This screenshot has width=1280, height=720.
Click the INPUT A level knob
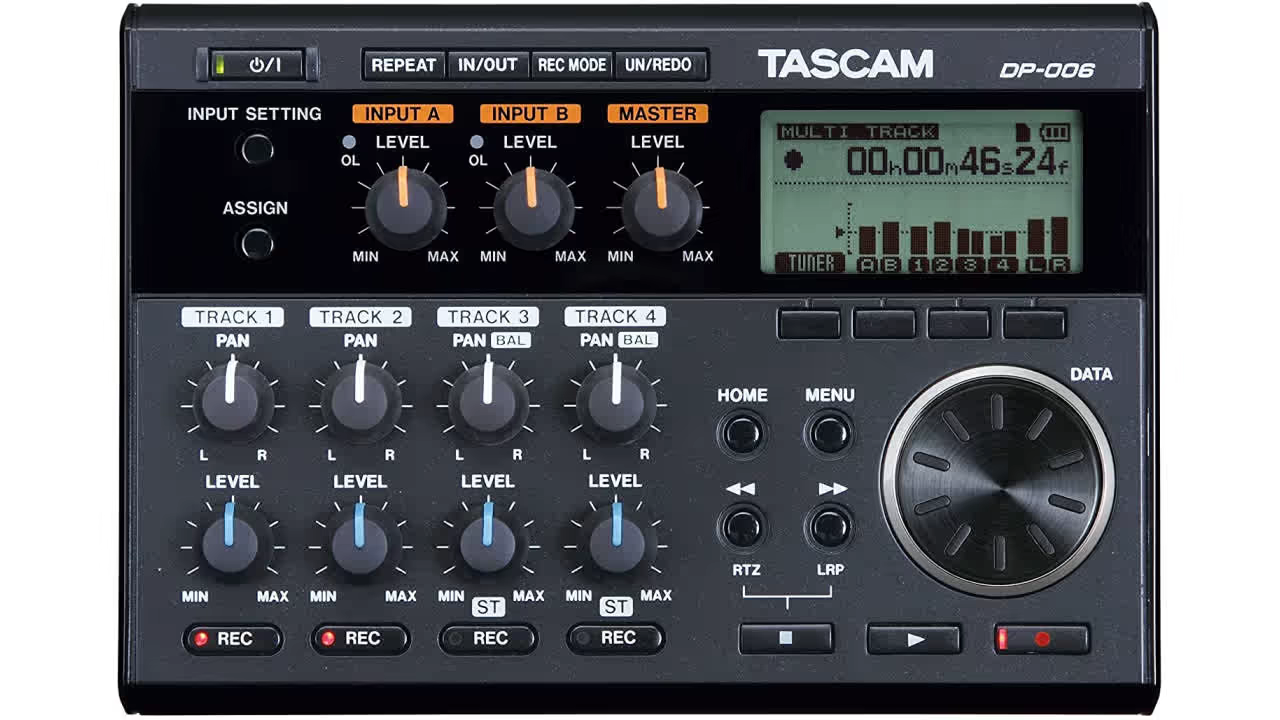[405, 207]
